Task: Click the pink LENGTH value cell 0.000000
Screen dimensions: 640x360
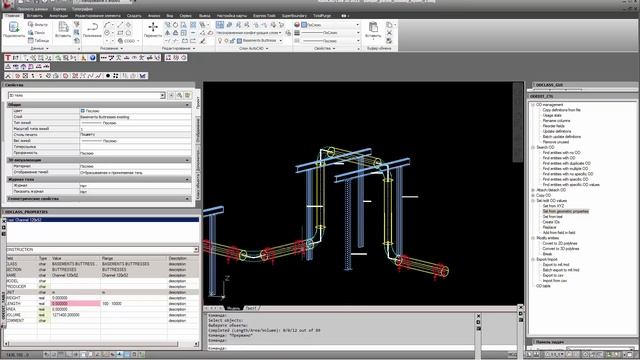Action: coord(76,304)
